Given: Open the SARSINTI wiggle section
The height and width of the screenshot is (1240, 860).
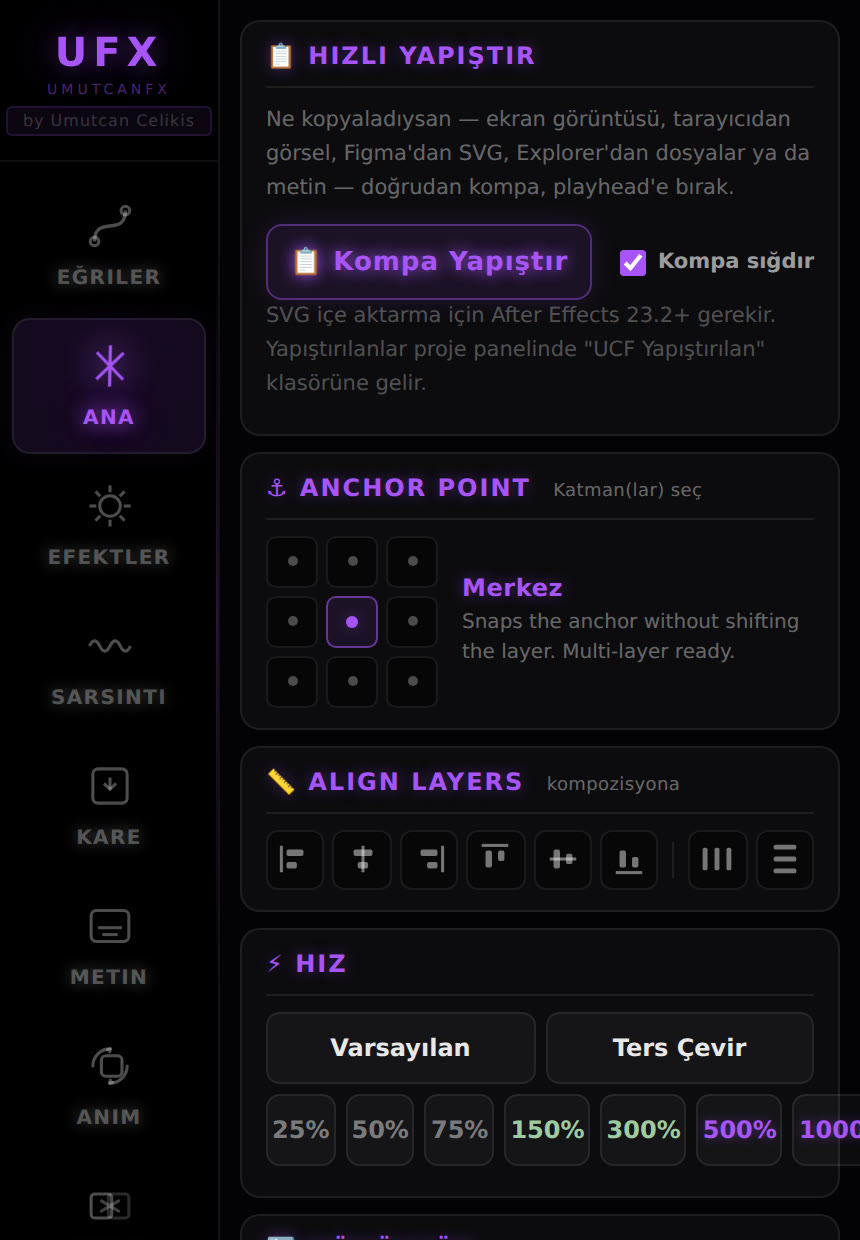Looking at the screenshot, I should coord(109,666).
